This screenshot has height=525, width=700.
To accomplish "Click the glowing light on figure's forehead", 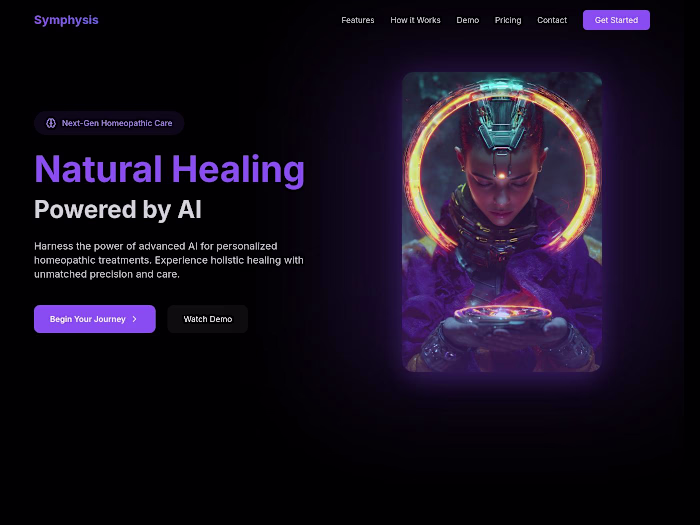I will [502, 176].
